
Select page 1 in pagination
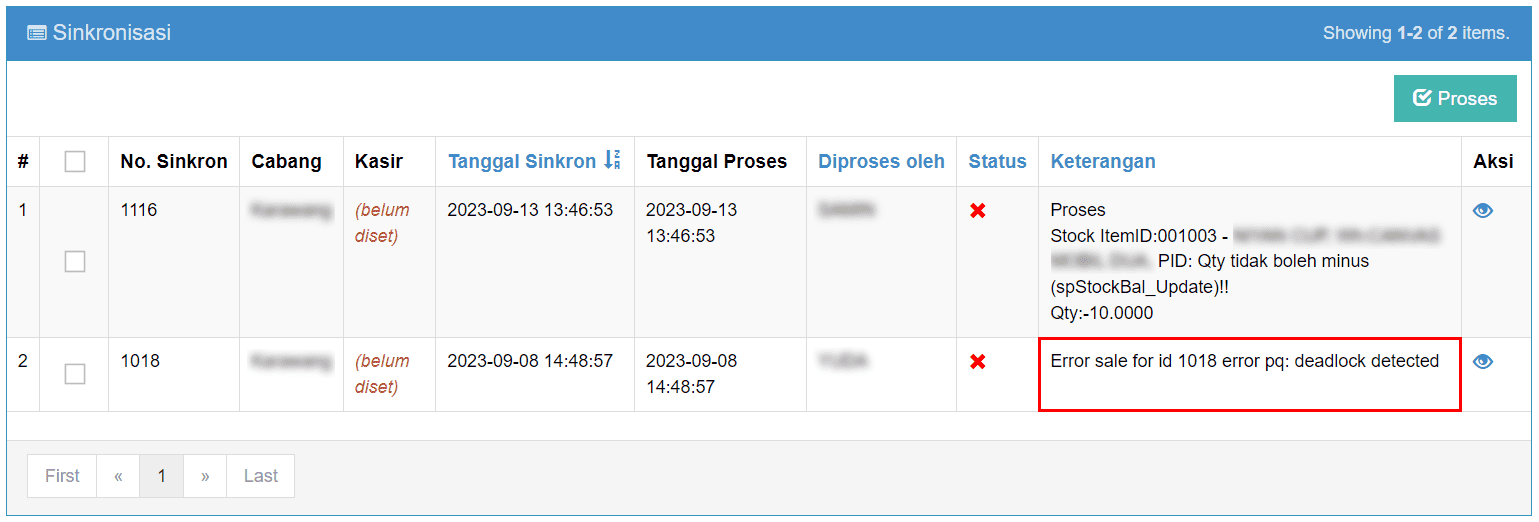(x=162, y=476)
